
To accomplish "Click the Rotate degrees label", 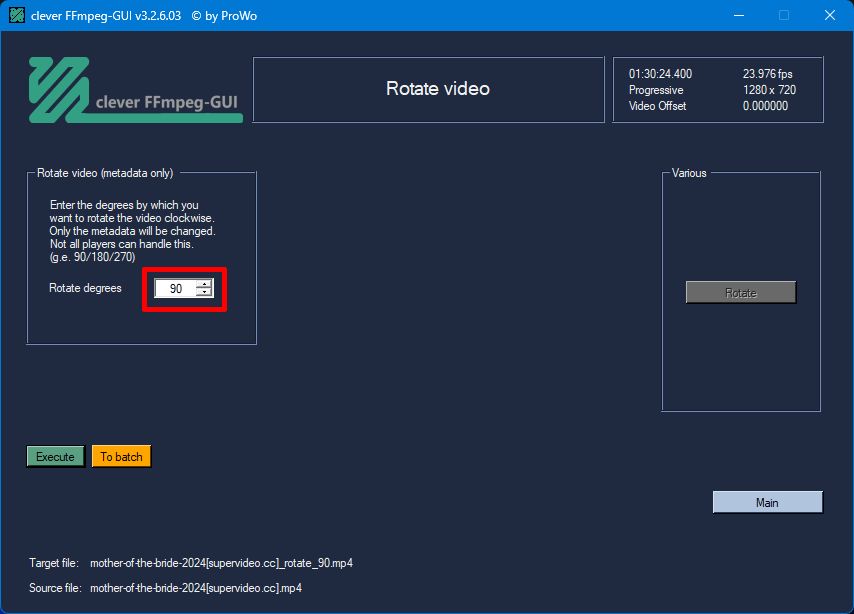I will click(x=85, y=288).
